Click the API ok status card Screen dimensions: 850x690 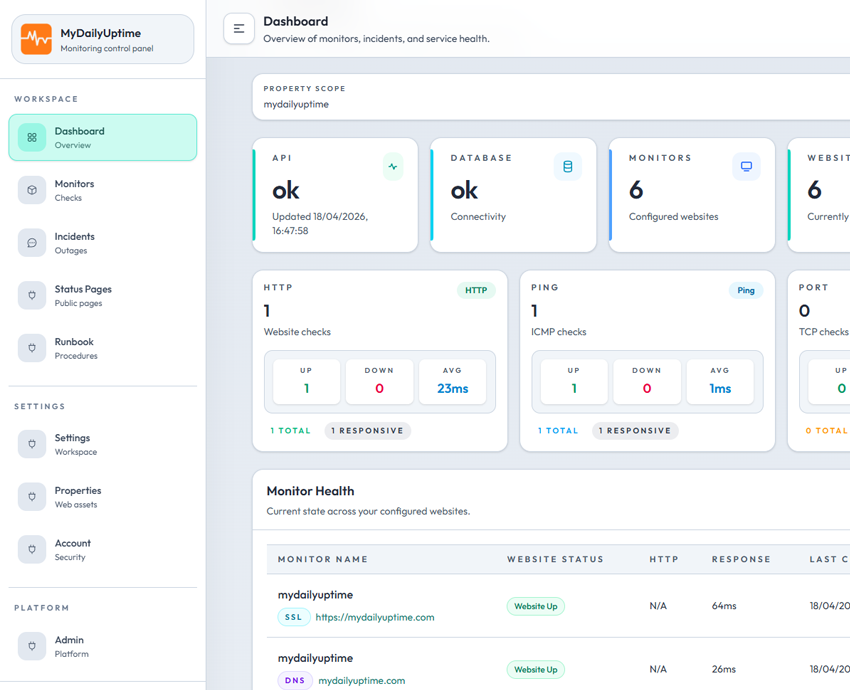335,195
